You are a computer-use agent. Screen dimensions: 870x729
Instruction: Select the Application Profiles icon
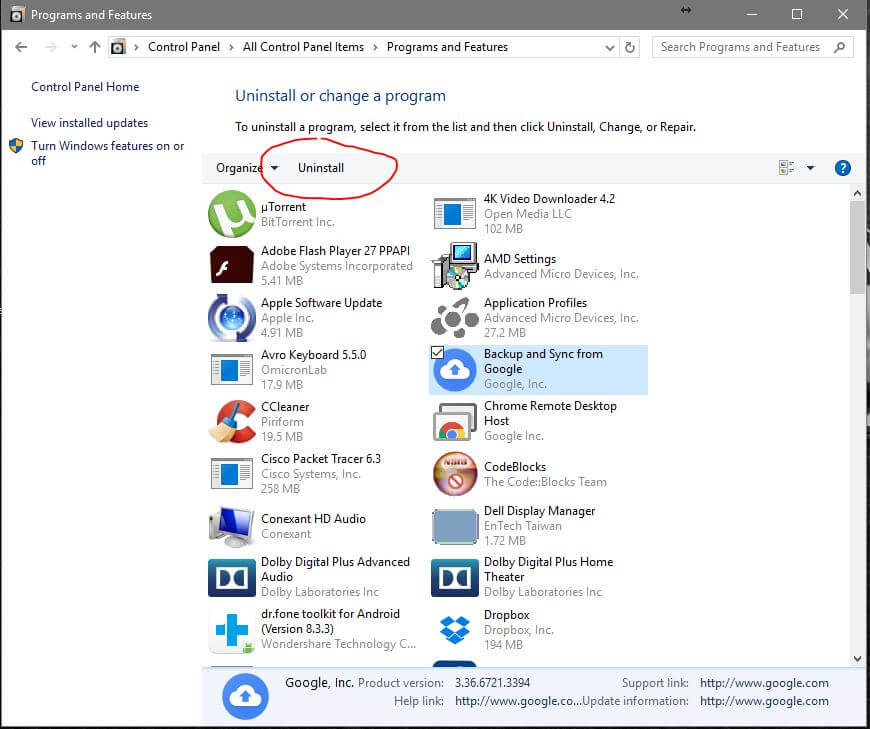pos(455,317)
